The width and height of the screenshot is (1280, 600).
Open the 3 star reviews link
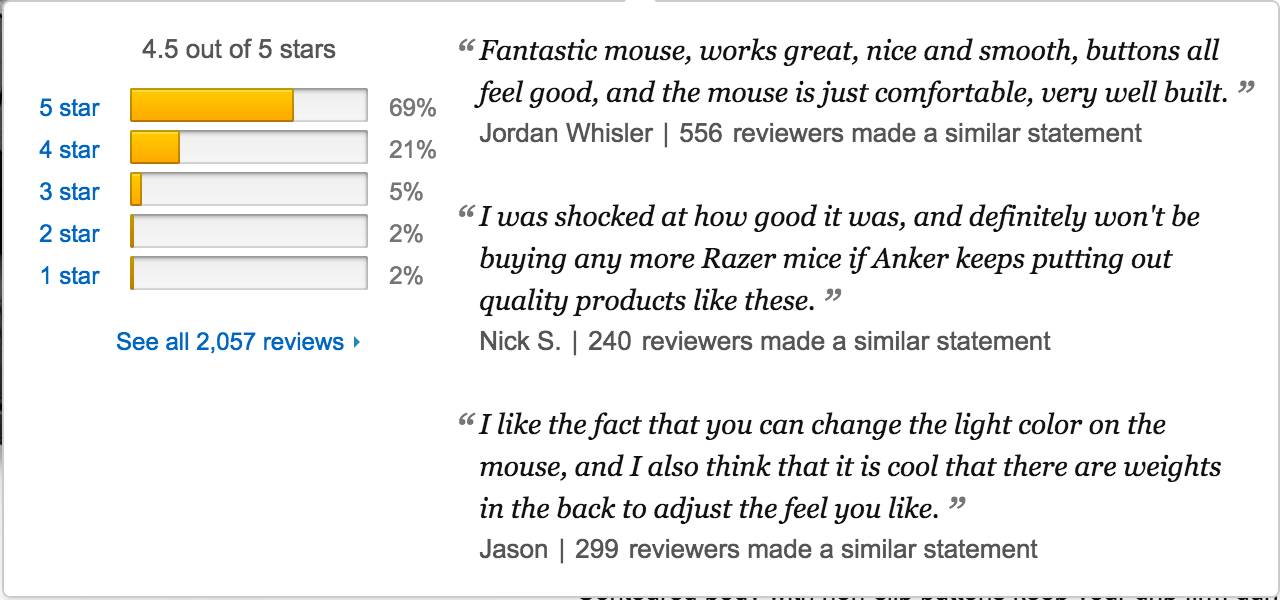pos(70,191)
